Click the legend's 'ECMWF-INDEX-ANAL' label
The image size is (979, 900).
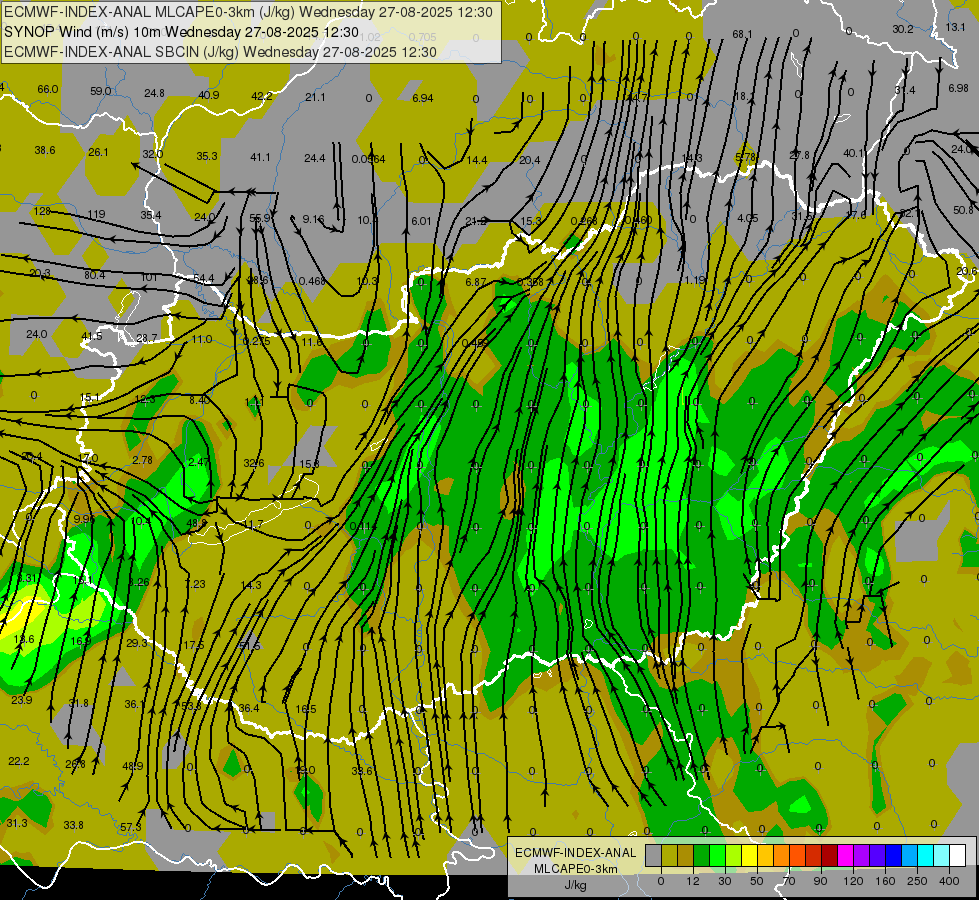tap(576, 853)
